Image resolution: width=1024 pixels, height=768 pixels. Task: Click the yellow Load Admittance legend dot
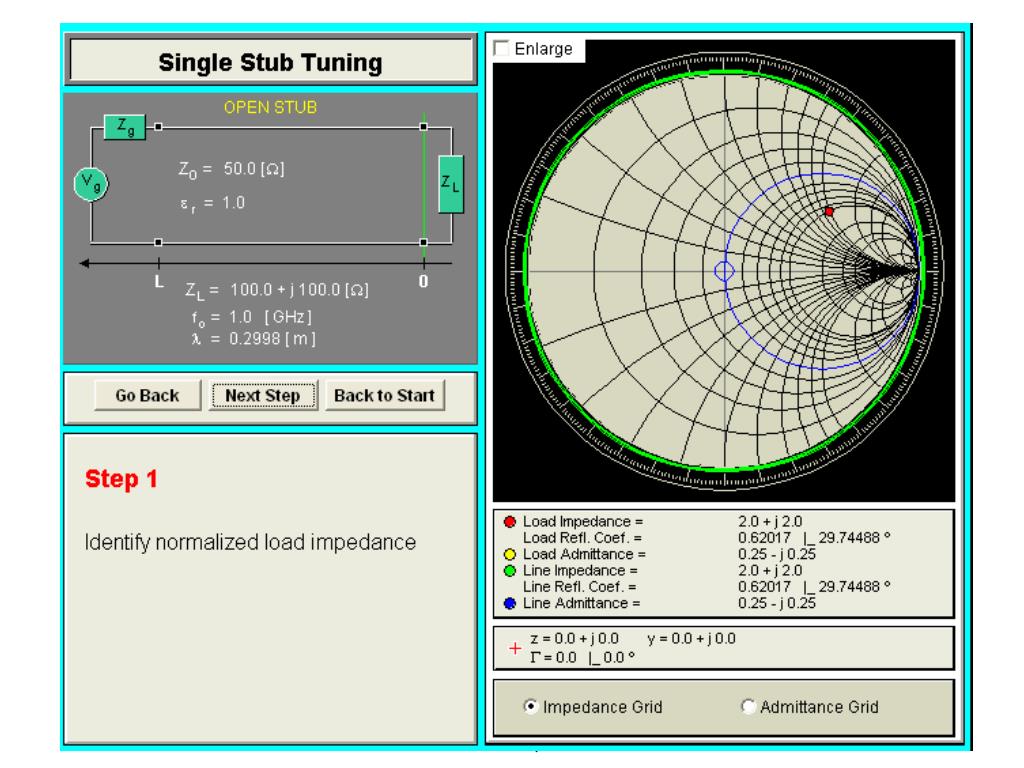point(510,554)
